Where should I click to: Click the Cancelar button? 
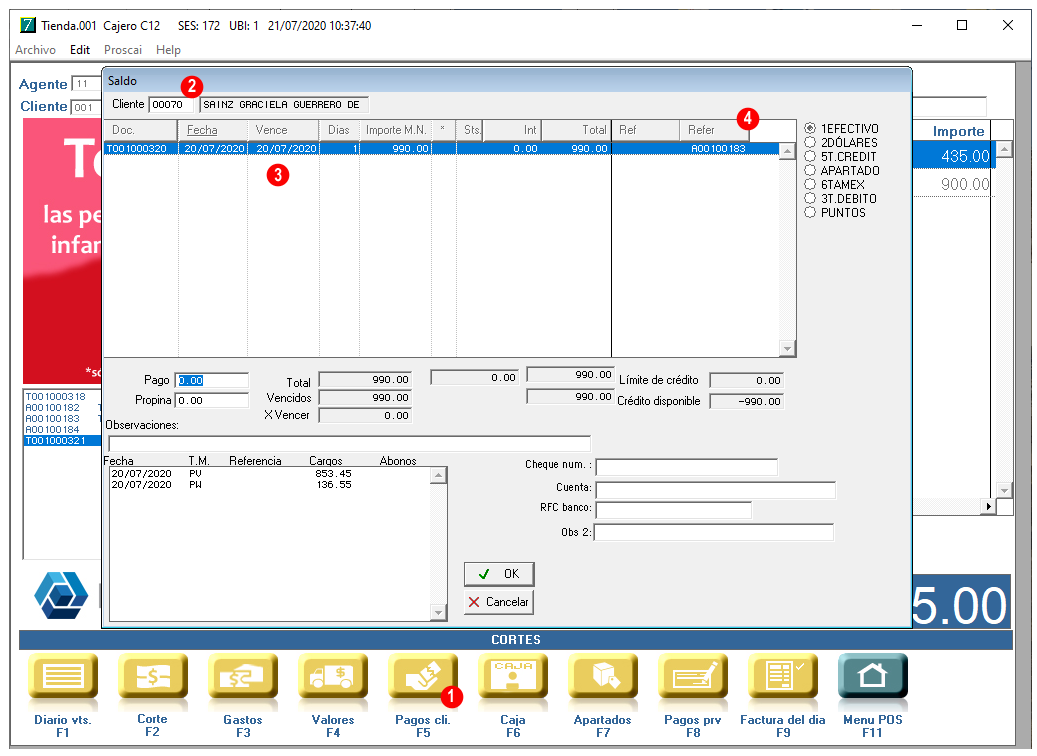pos(498,602)
